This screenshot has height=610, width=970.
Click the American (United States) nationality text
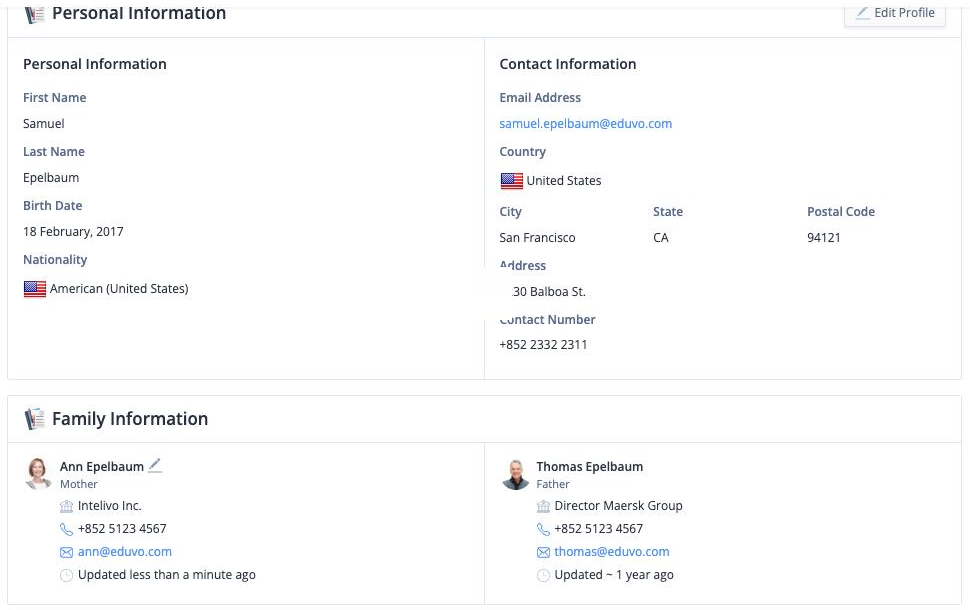[119, 289]
